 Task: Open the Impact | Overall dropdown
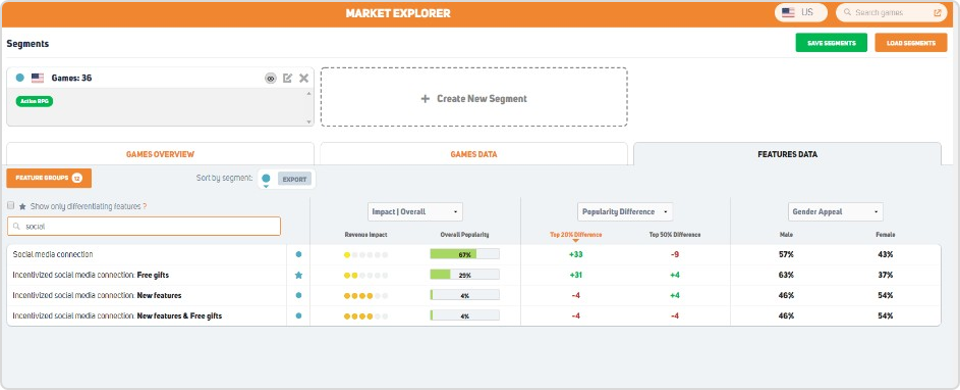pyautogui.click(x=415, y=212)
